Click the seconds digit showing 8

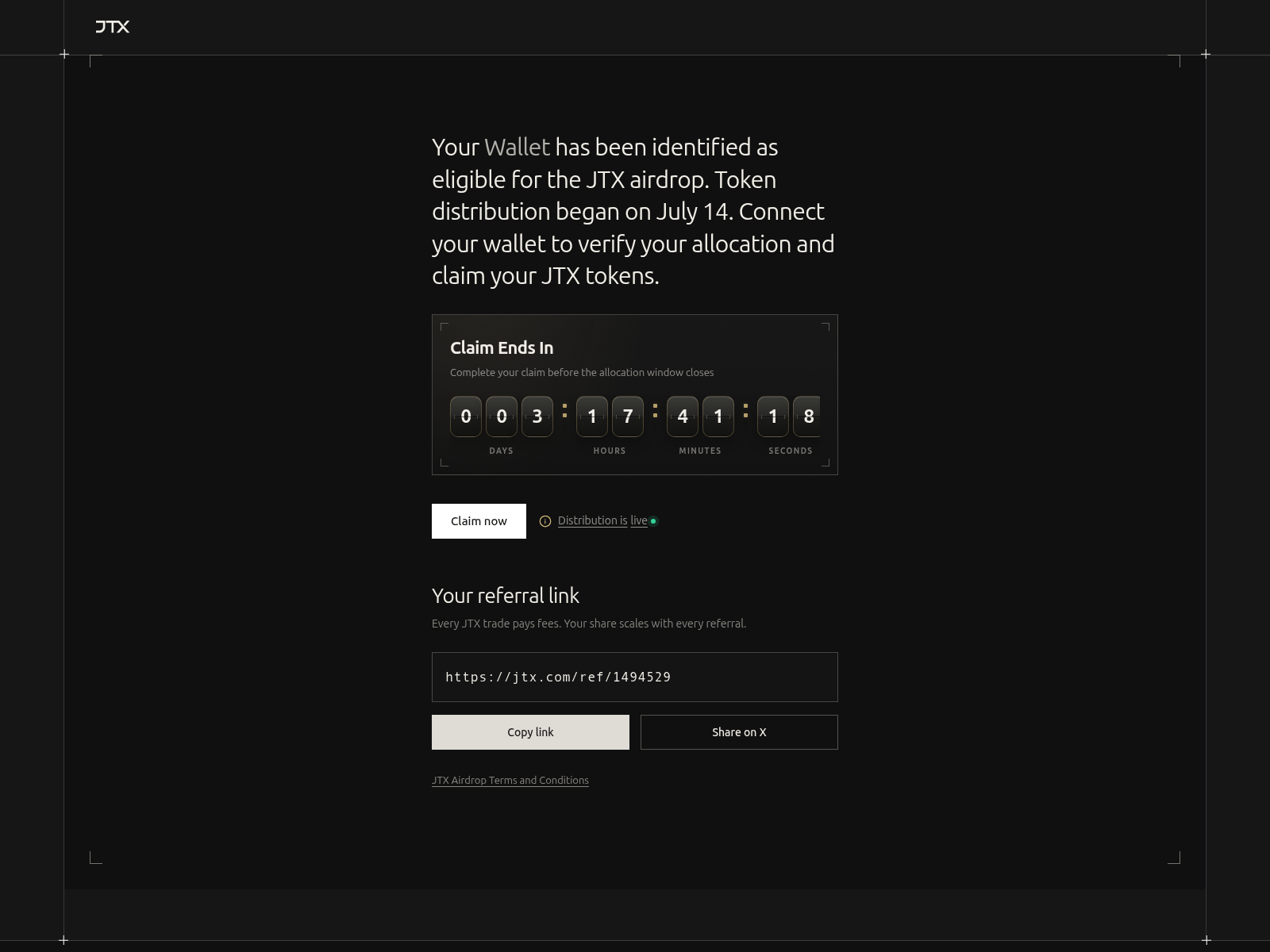[x=807, y=416]
